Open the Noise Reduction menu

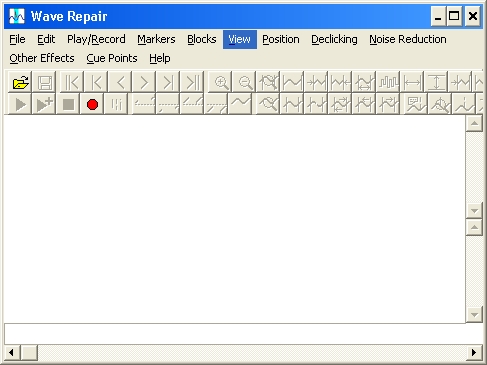408,39
